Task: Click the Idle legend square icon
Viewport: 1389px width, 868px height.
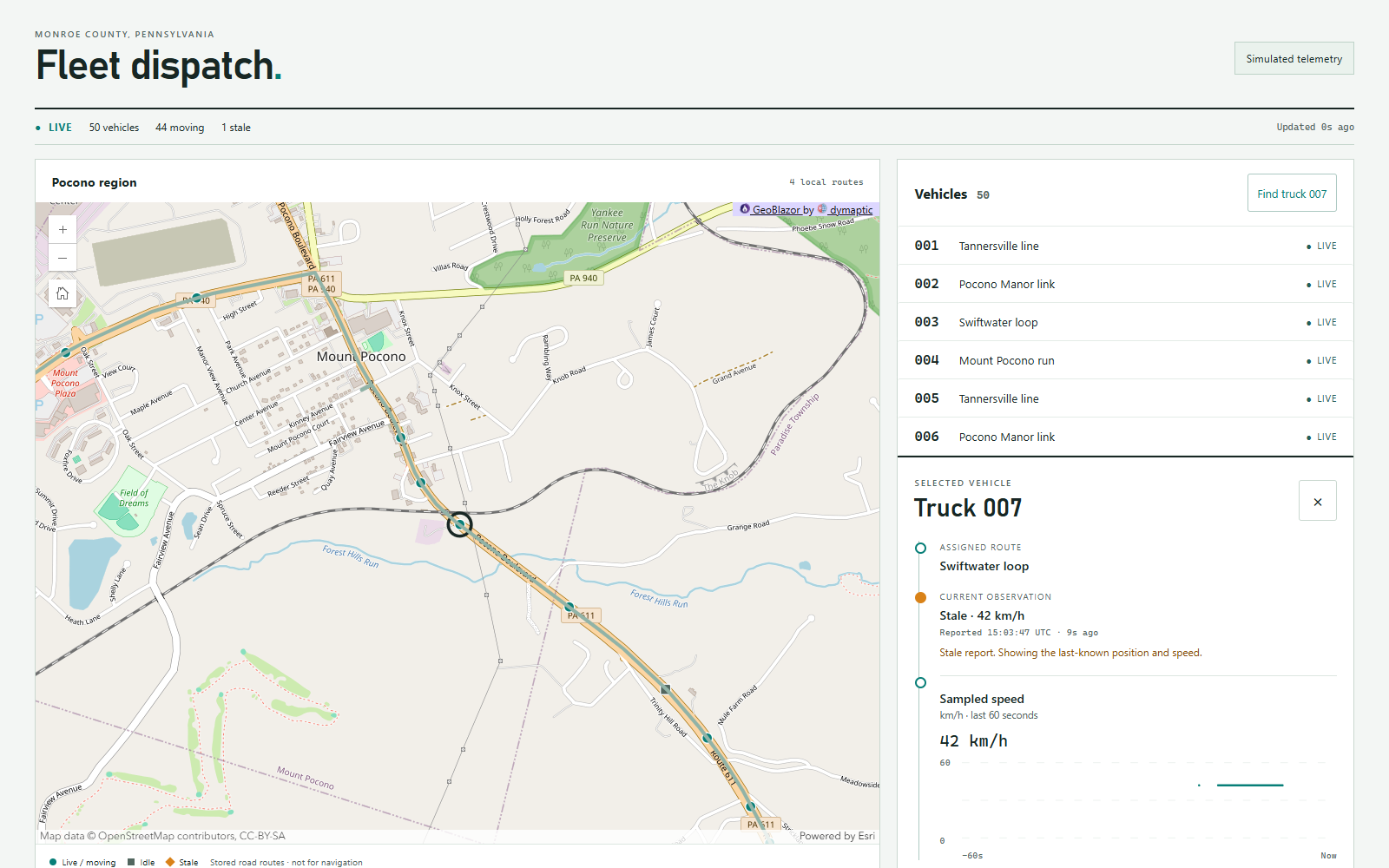Action: tap(131, 862)
